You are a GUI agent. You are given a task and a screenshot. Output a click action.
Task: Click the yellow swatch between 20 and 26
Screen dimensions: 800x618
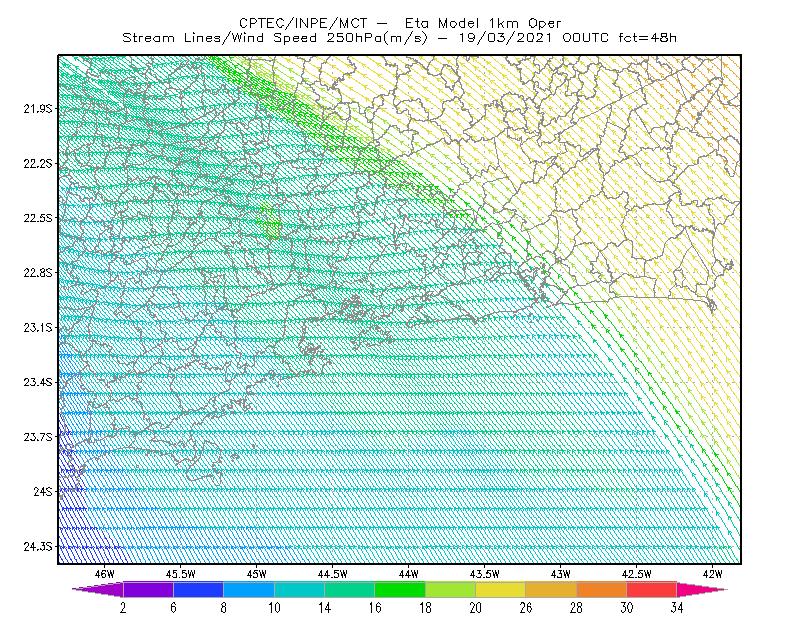click(x=501, y=589)
